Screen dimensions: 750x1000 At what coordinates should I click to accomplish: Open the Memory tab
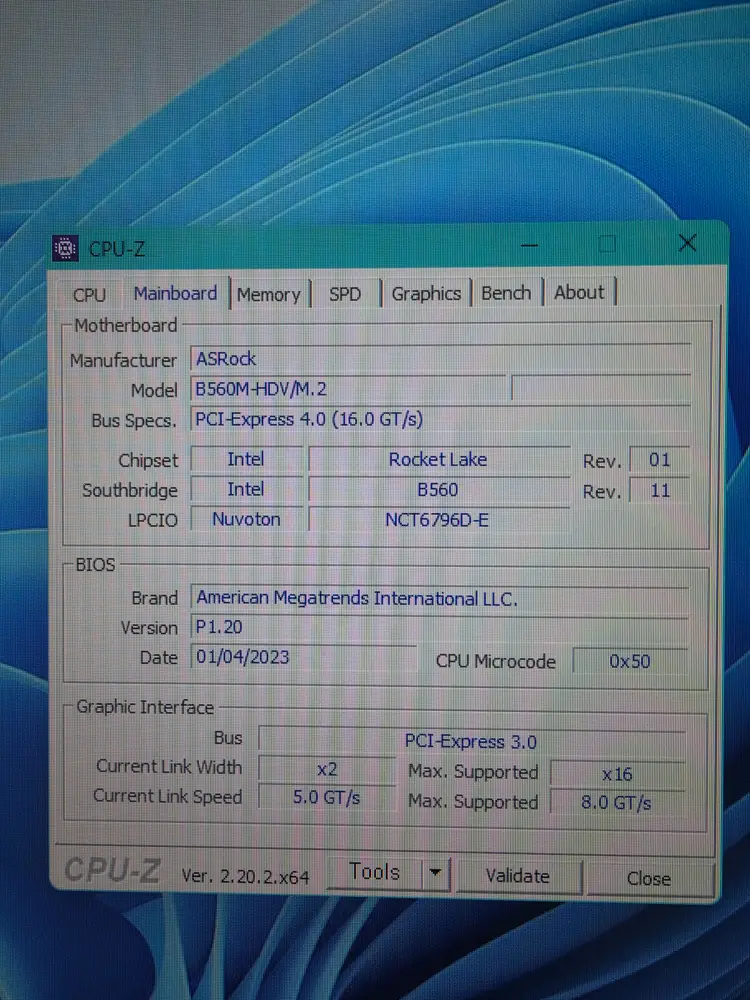pyautogui.click(x=268, y=295)
